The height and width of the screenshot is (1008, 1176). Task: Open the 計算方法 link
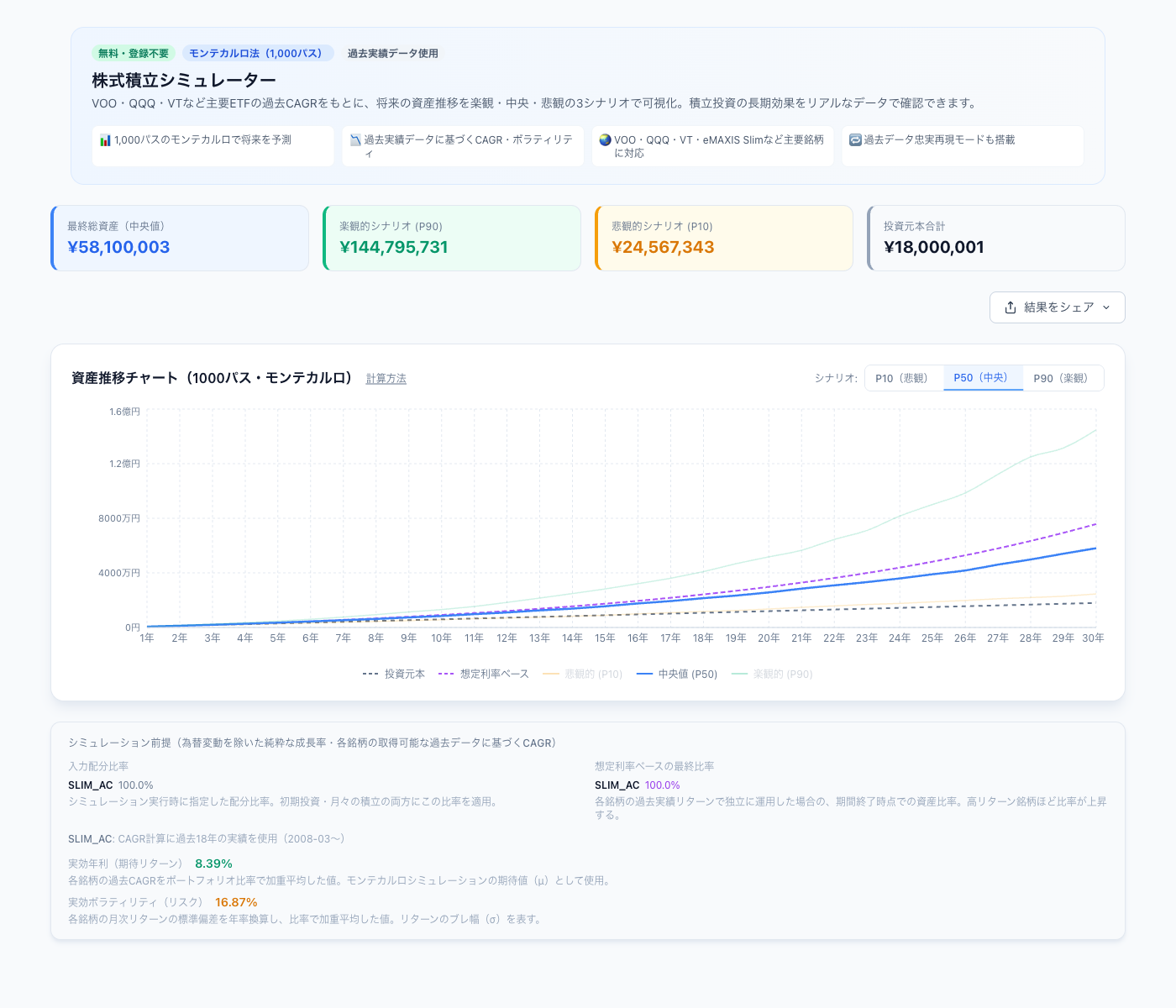386,379
